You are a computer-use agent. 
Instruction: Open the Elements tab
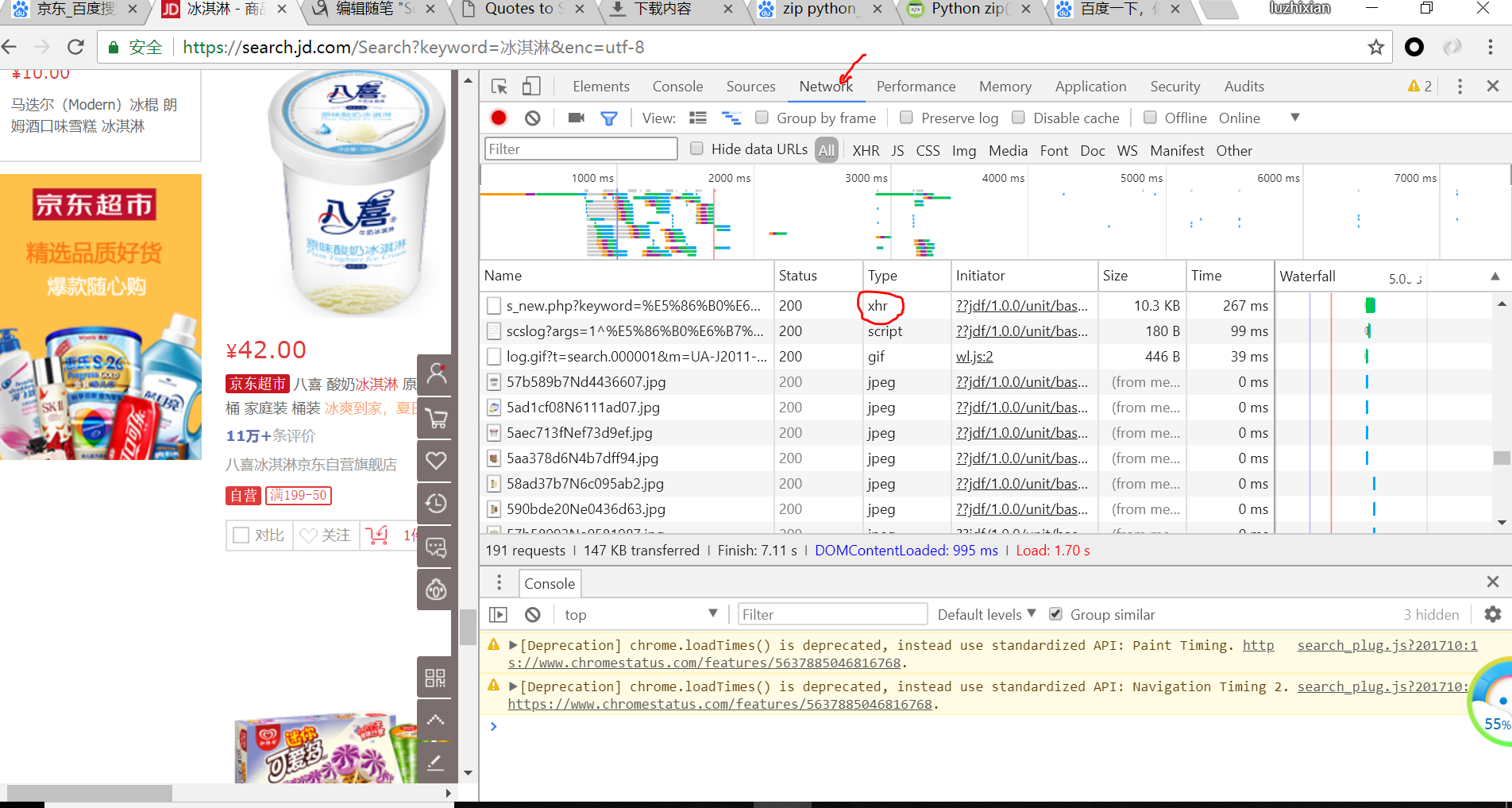click(x=601, y=87)
